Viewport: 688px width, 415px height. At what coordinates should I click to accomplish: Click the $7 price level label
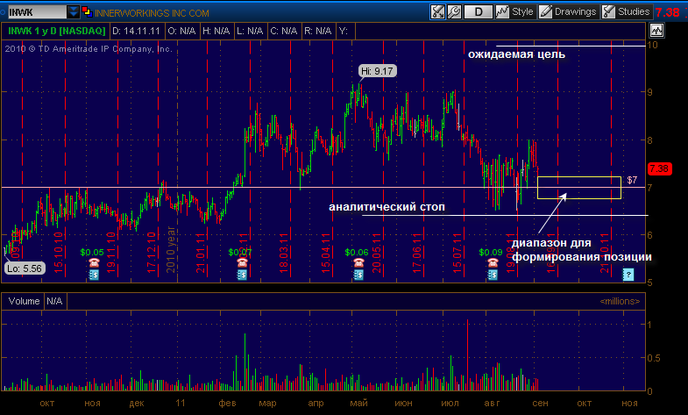point(632,180)
